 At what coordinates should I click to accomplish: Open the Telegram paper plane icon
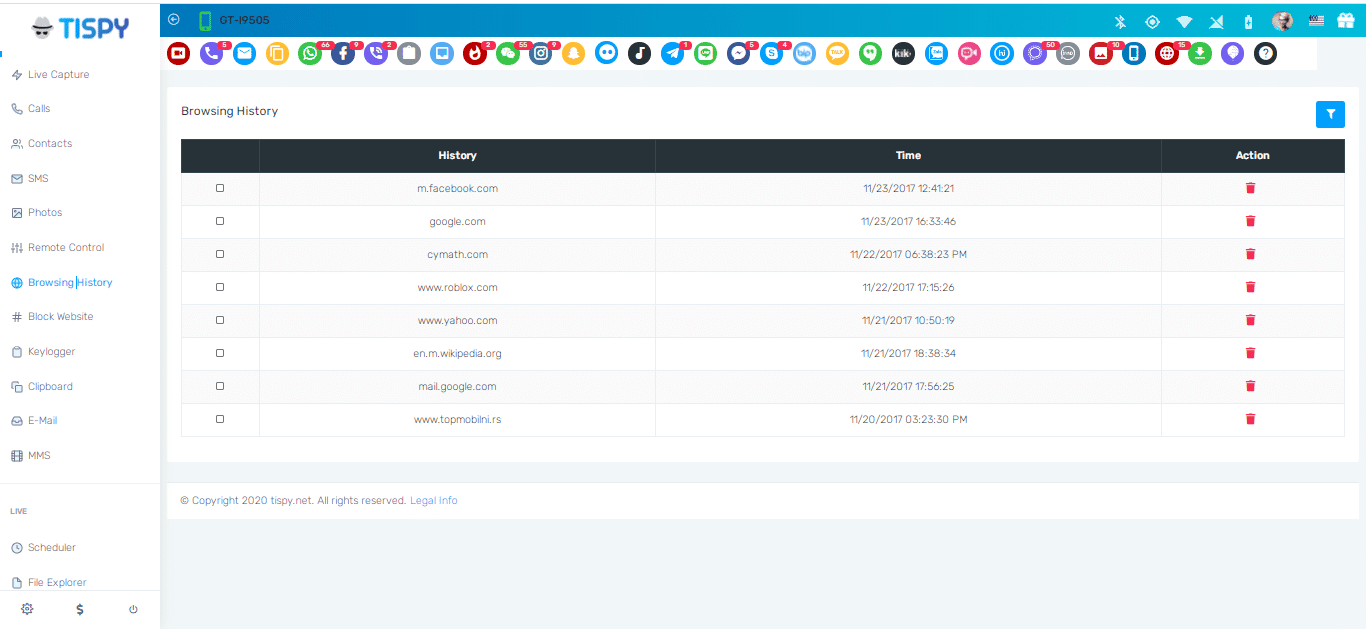pos(673,54)
